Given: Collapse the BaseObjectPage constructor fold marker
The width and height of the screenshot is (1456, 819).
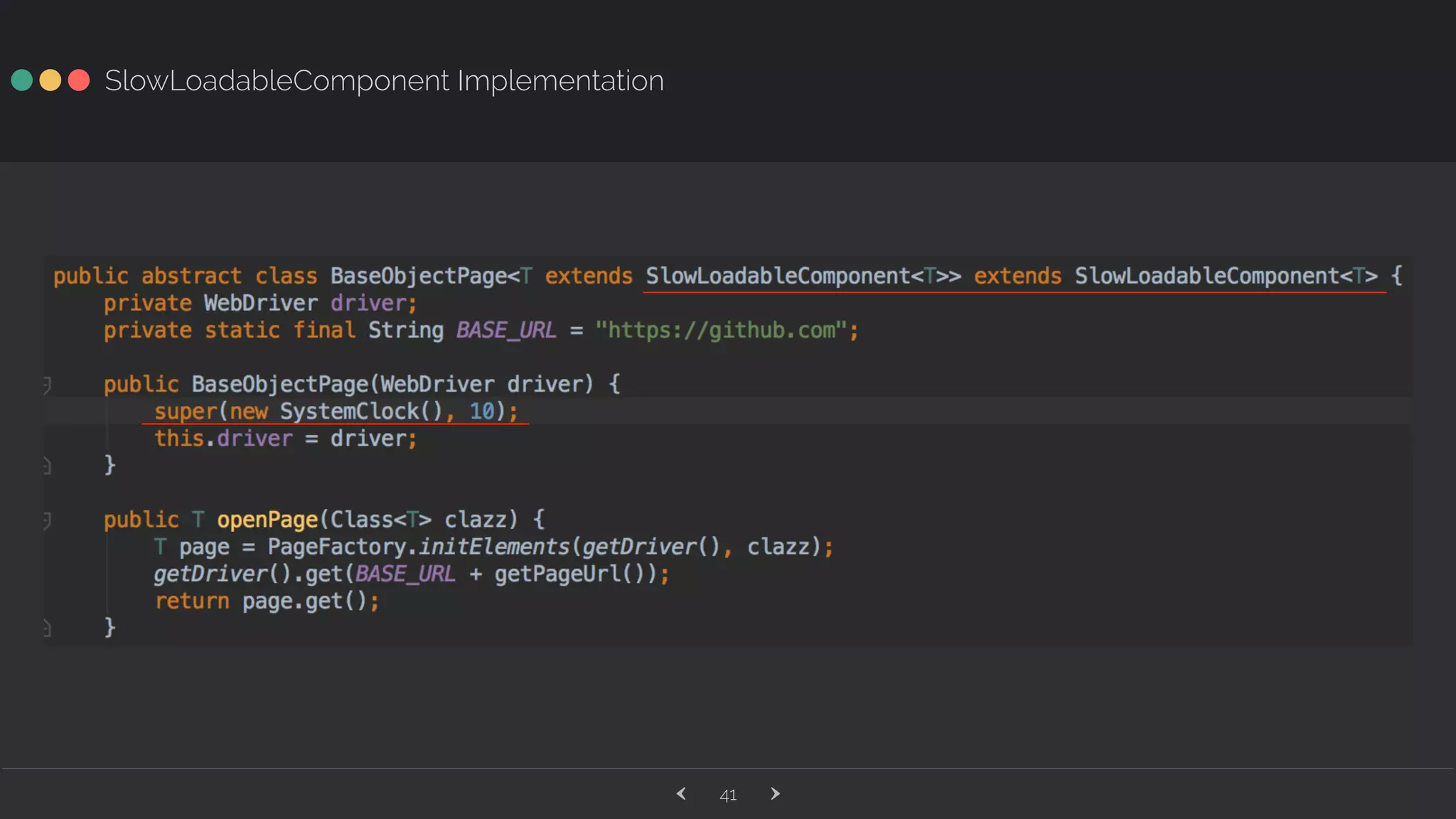Looking at the screenshot, I should [47, 385].
